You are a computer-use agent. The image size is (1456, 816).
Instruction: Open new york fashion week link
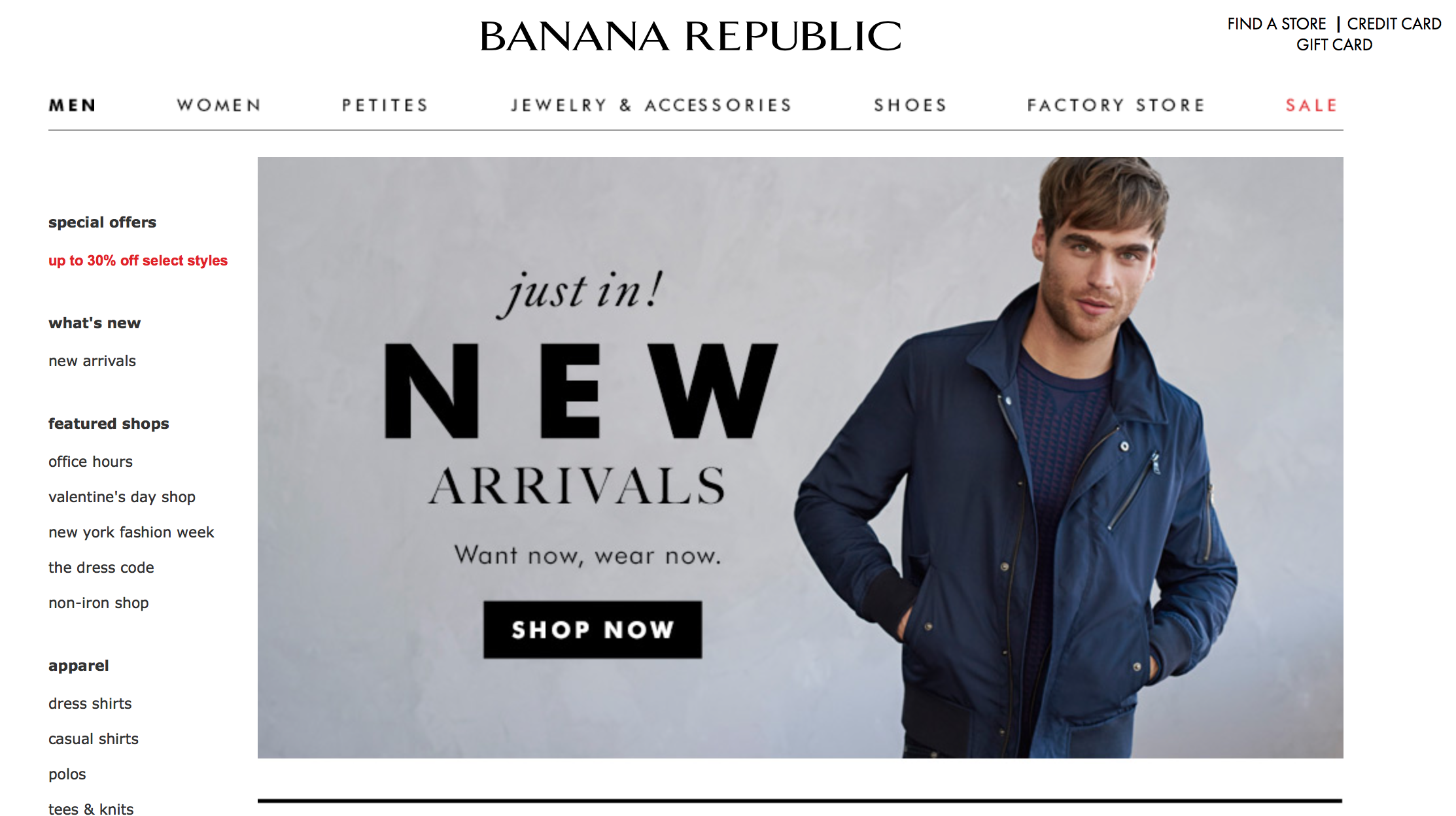coord(131,532)
